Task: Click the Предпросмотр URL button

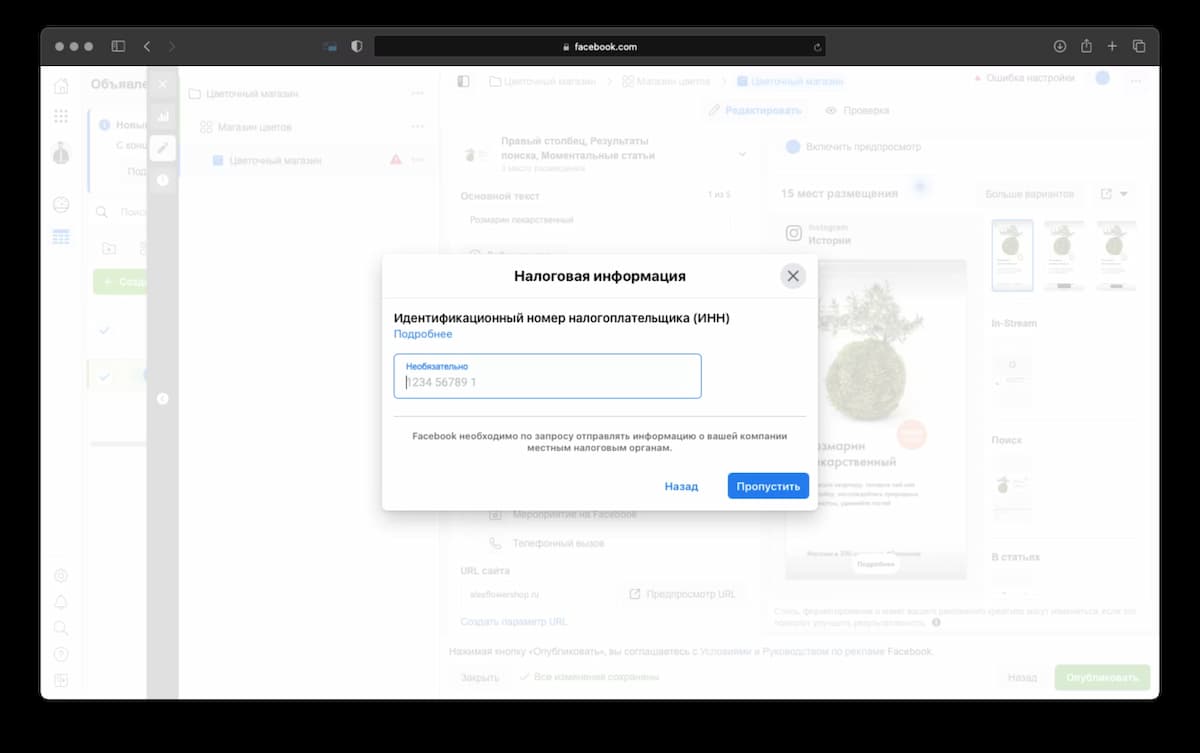Action: point(682,594)
